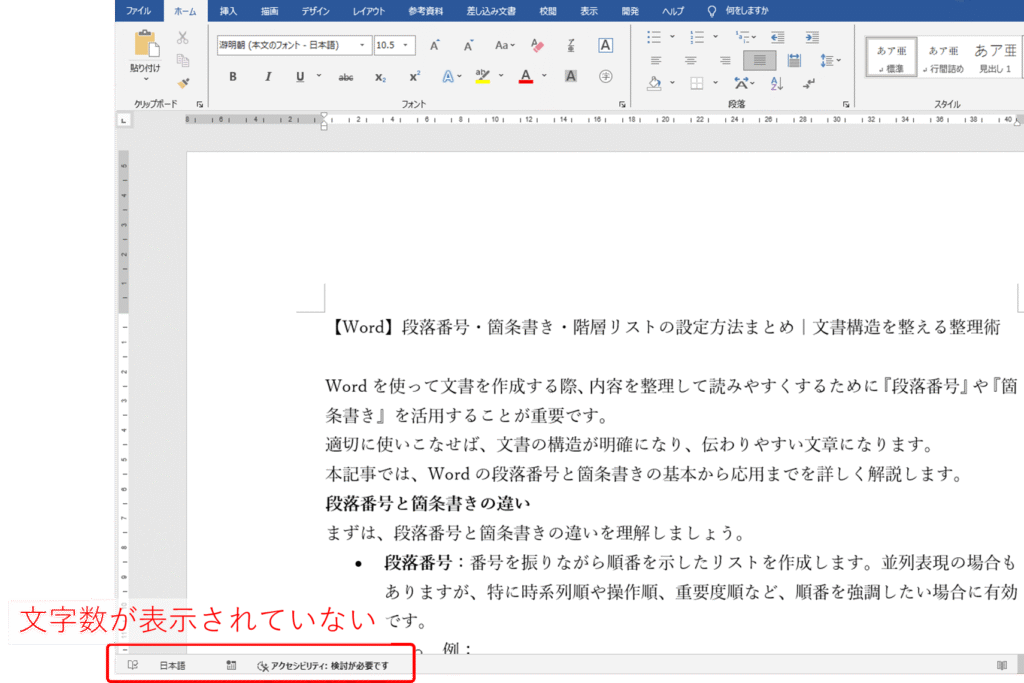Open the Aa change case dropdown

pos(504,45)
